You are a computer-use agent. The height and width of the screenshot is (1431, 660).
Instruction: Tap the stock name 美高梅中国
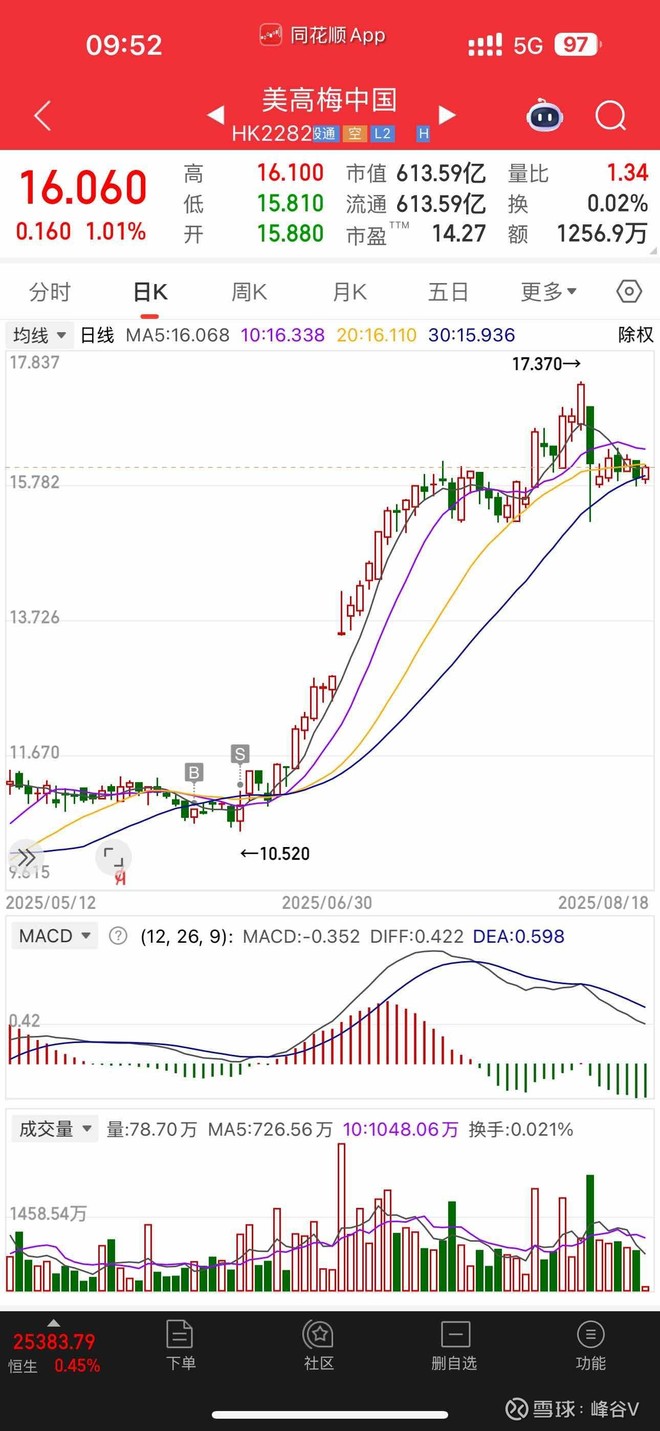[329, 100]
